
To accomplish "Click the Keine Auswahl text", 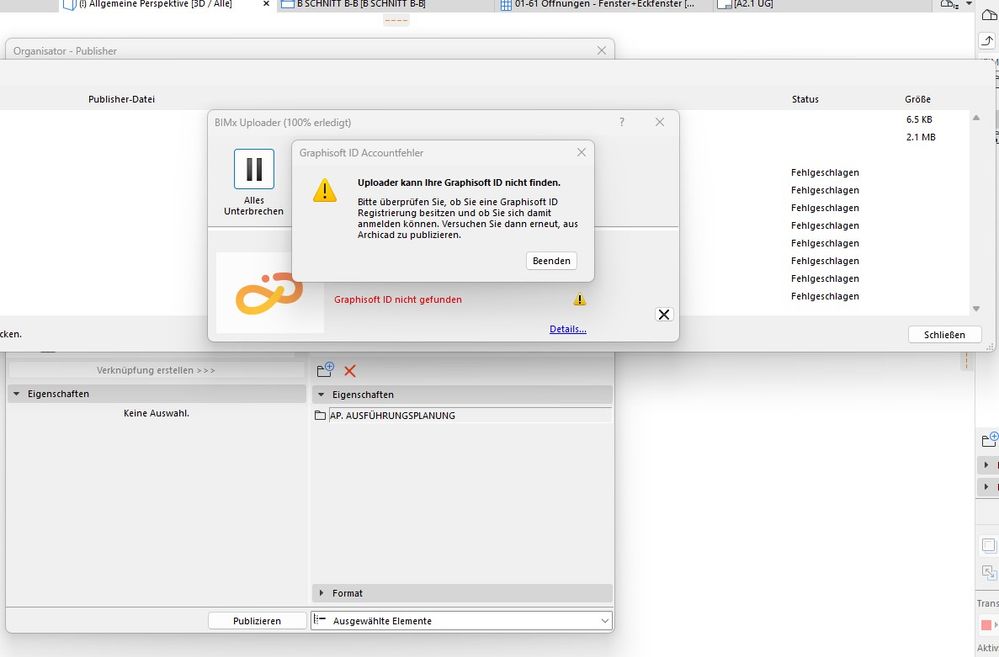I will click(156, 413).
